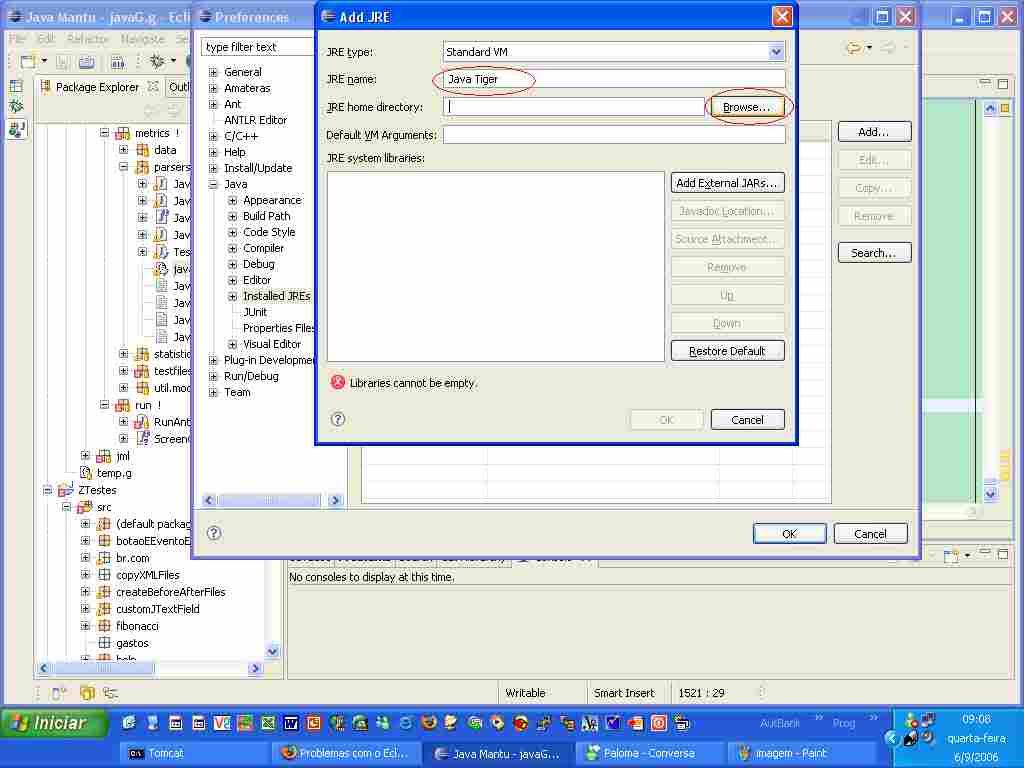Click the Debug bug icon in Eclipse toolbar
The height and width of the screenshot is (768, 1024).
(156, 62)
